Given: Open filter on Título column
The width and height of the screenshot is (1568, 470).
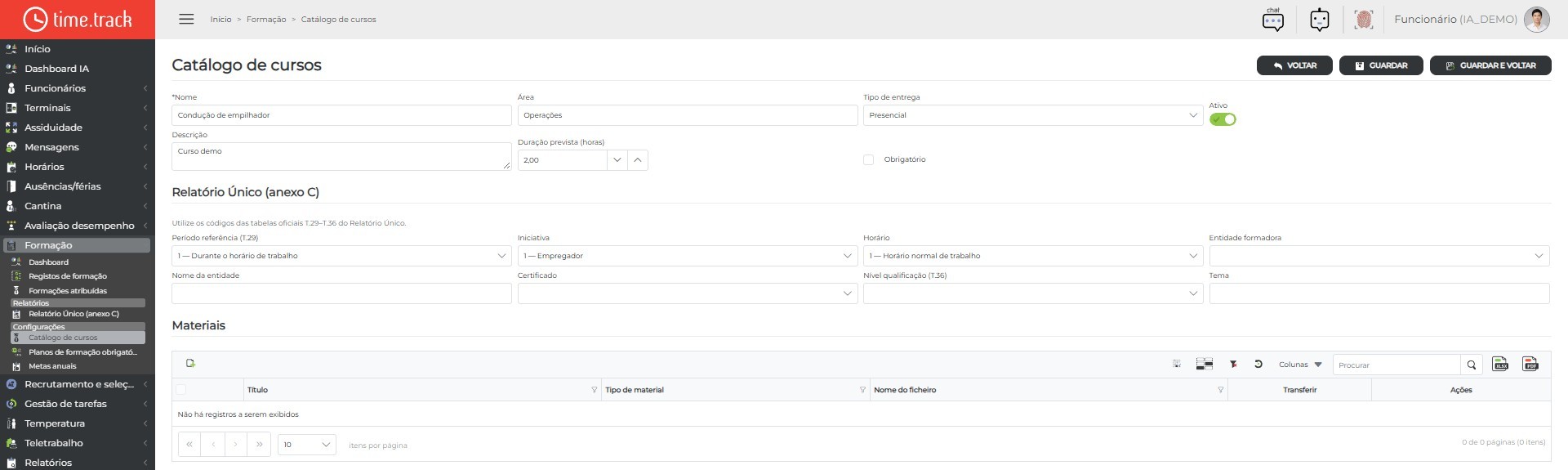Looking at the screenshot, I should click(594, 390).
